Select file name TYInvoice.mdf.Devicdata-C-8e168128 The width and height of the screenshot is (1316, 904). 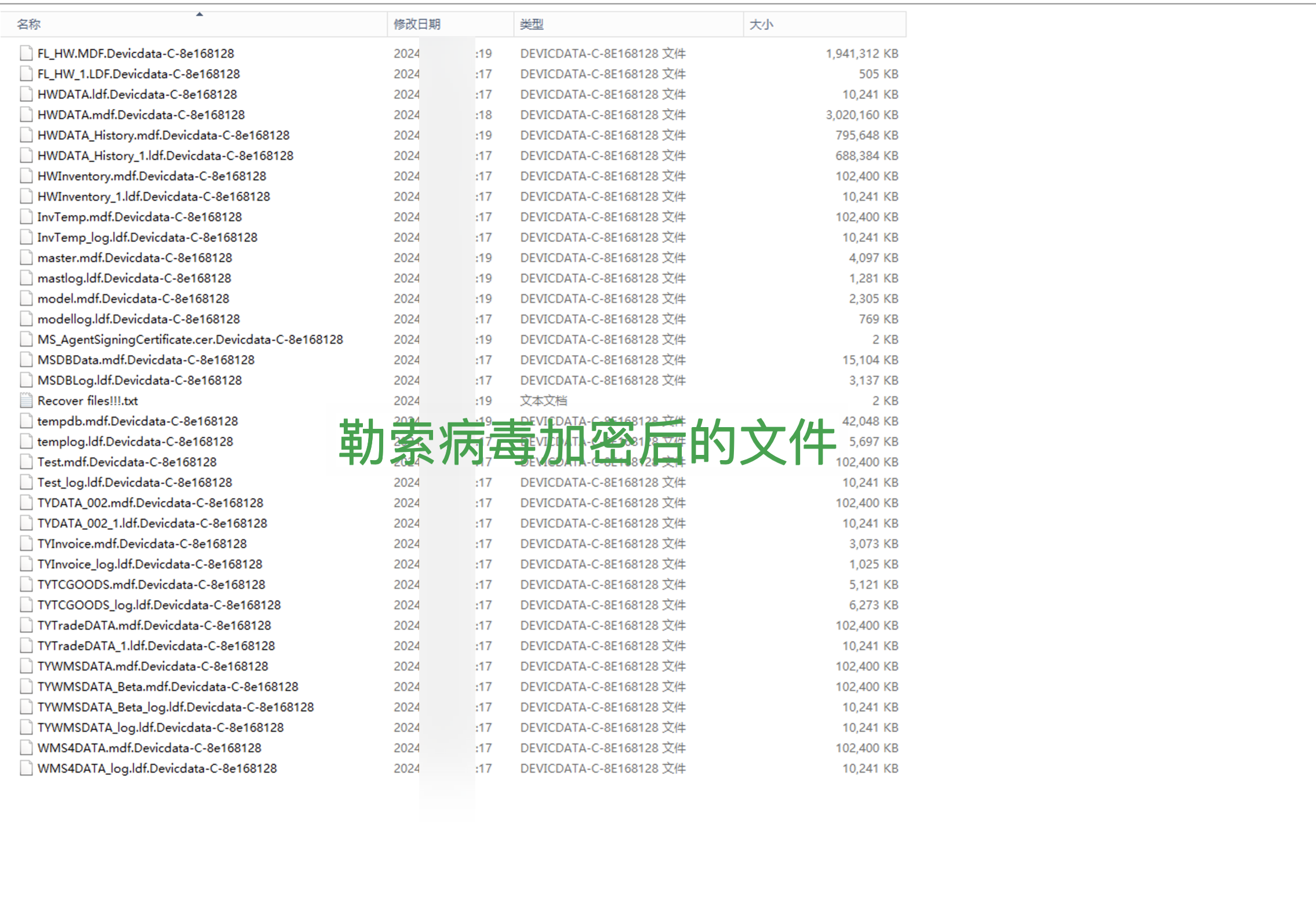pyautogui.click(x=142, y=544)
